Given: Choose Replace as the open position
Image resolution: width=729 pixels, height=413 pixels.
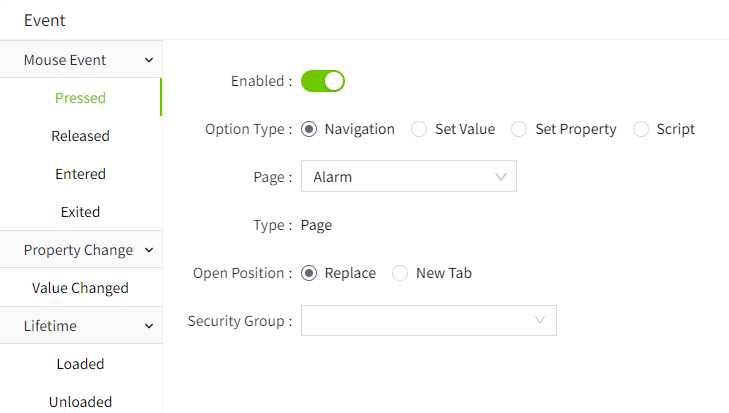Looking at the screenshot, I should click(x=309, y=273).
